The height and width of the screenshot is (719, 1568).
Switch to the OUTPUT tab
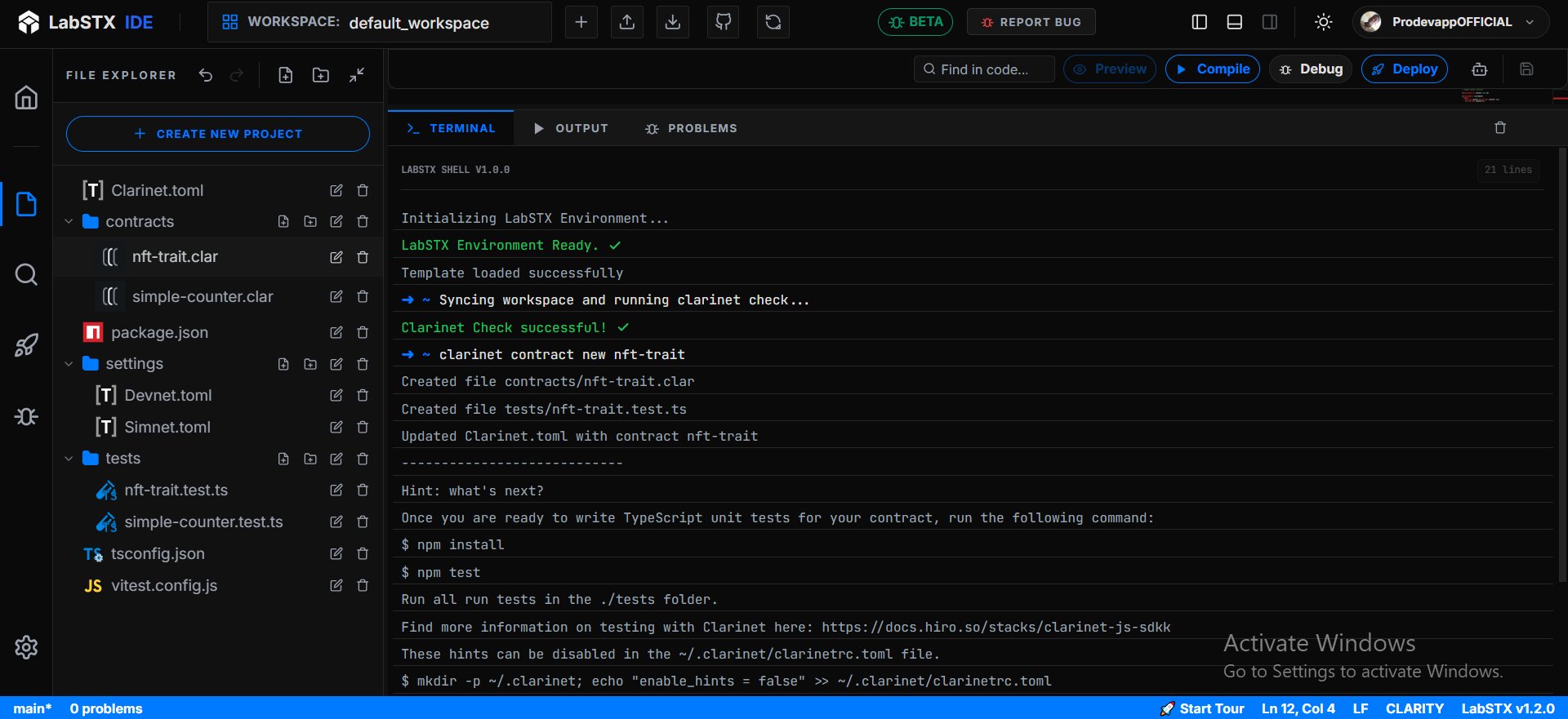571,128
